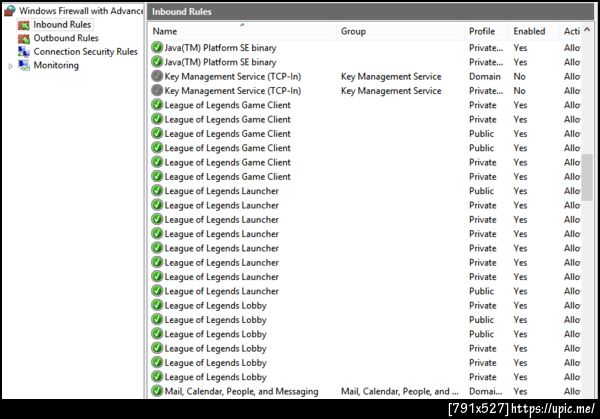The image size is (600, 419).
Task: Select the first League of Legends Game Client rule
Action: pyautogui.click(x=228, y=105)
